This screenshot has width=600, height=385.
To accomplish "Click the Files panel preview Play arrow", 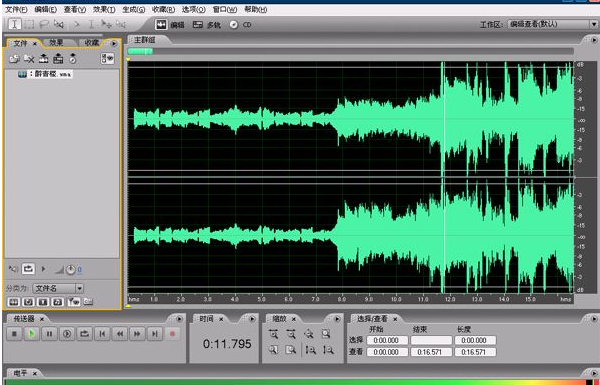I will (x=43, y=269).
